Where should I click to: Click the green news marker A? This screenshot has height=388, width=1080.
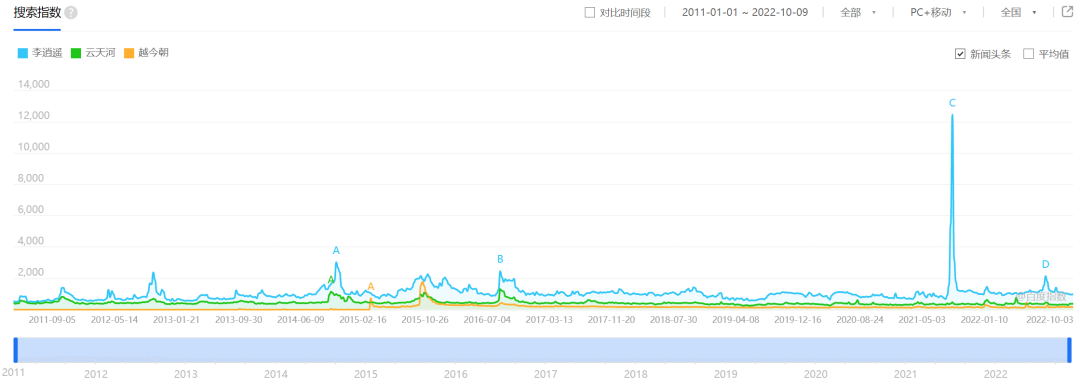331,280
